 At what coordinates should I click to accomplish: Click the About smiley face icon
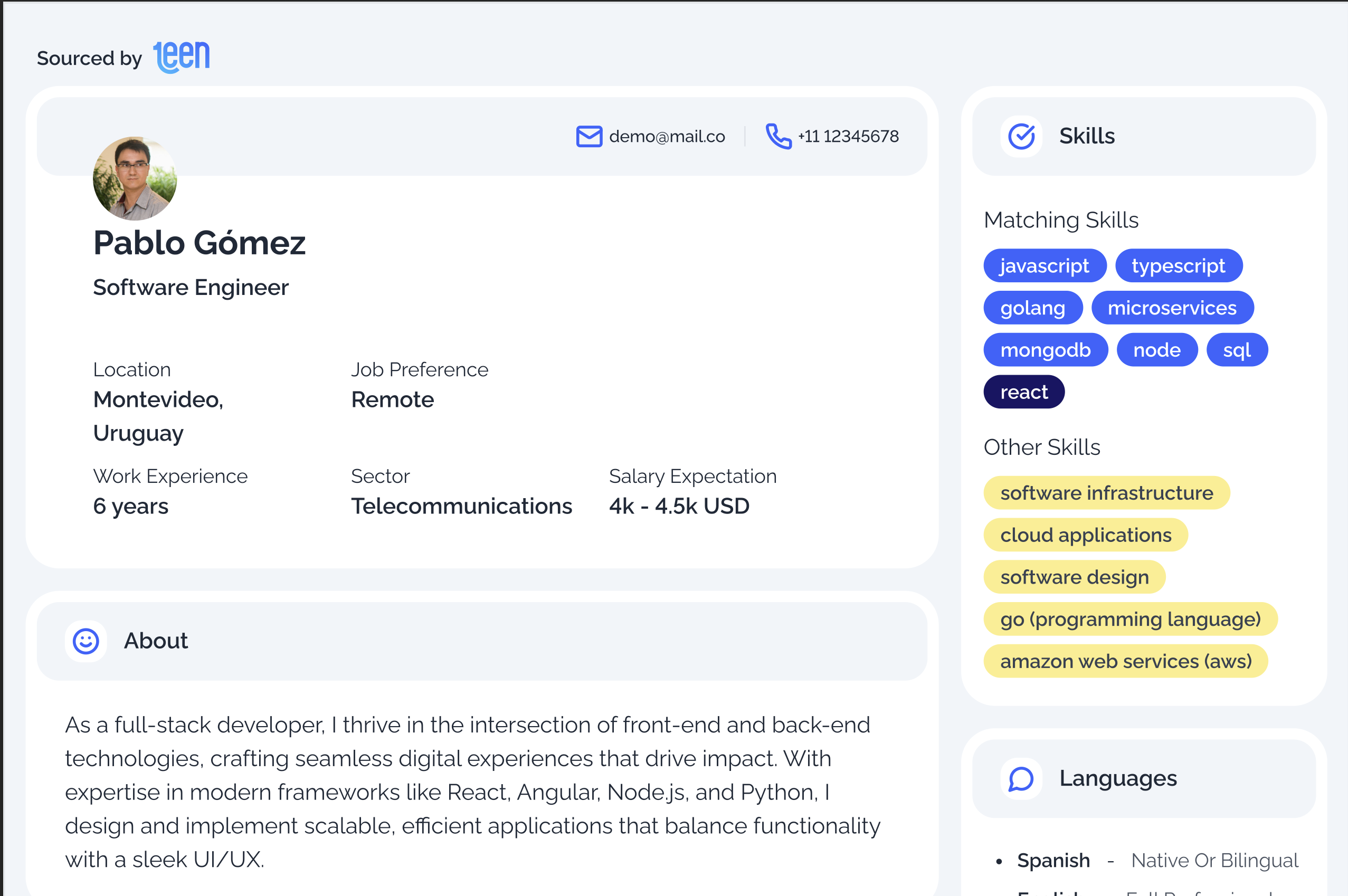point(86,641)
